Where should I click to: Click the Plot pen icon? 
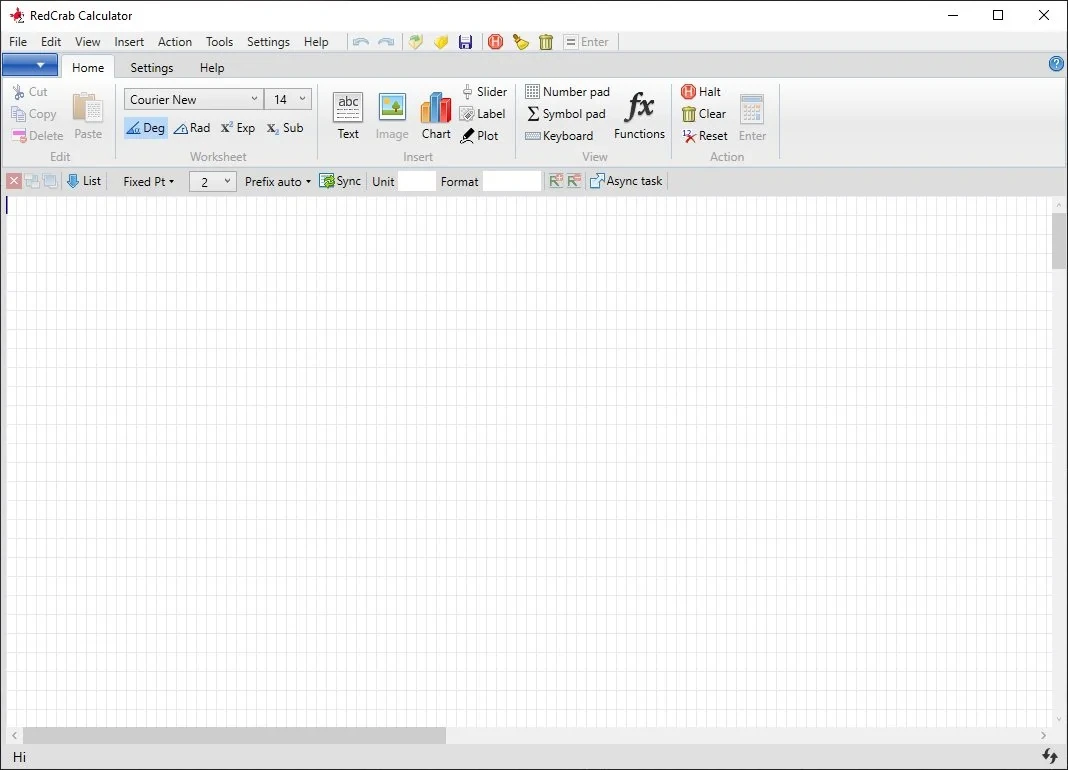tap(467, 136)
